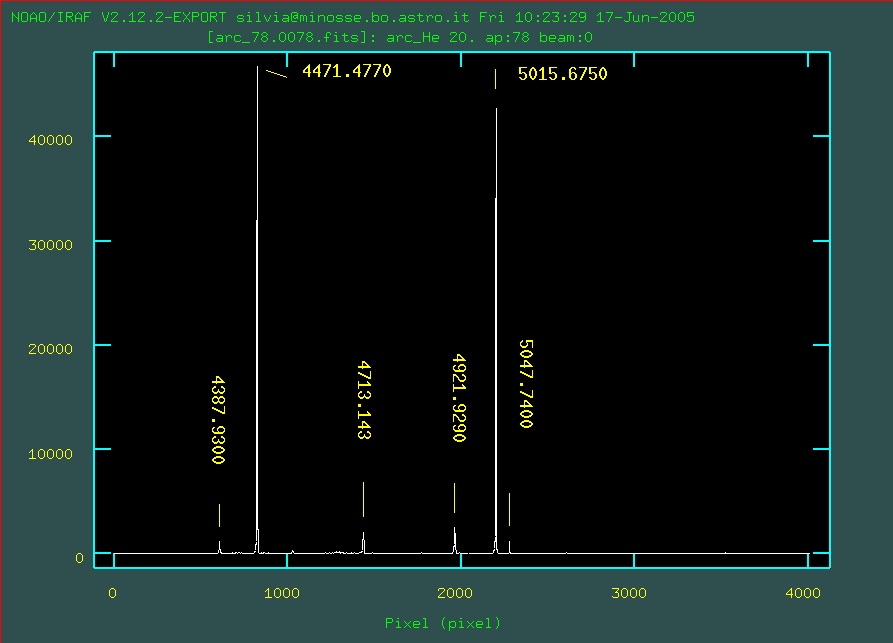Click the "Pixel (pixel)" x-axis title

443,623
